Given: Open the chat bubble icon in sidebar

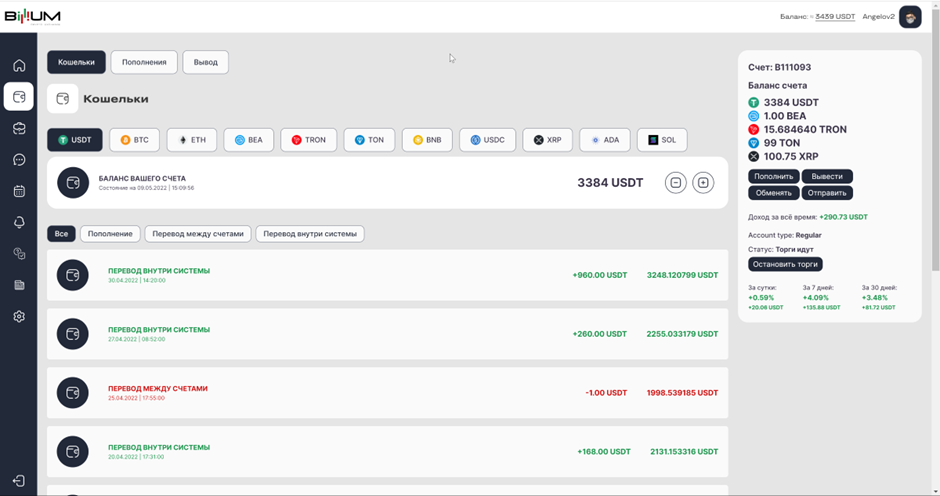Looking at the screenshot, I should 19,160.
